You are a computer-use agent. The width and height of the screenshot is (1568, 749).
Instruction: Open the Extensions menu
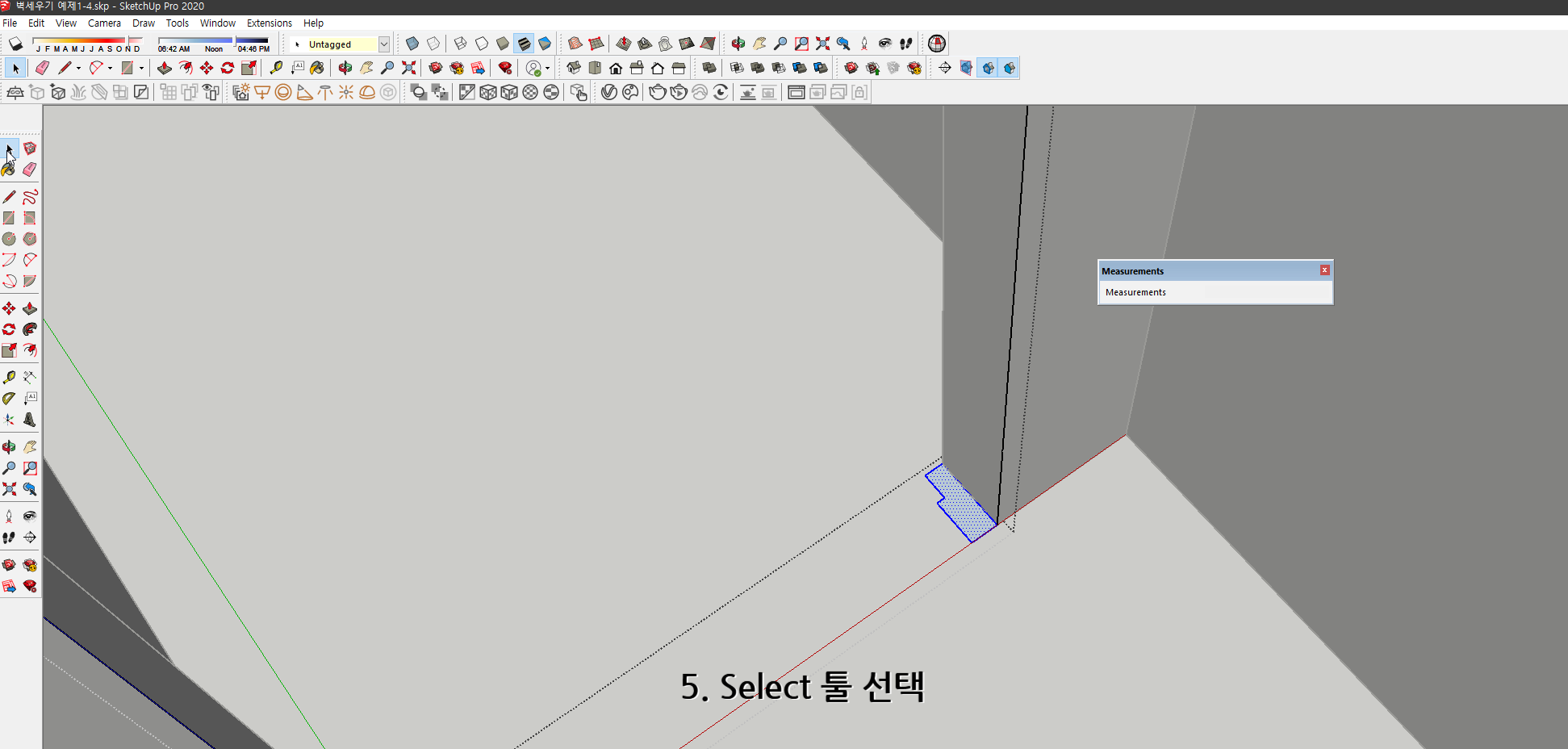click(269, 23)
